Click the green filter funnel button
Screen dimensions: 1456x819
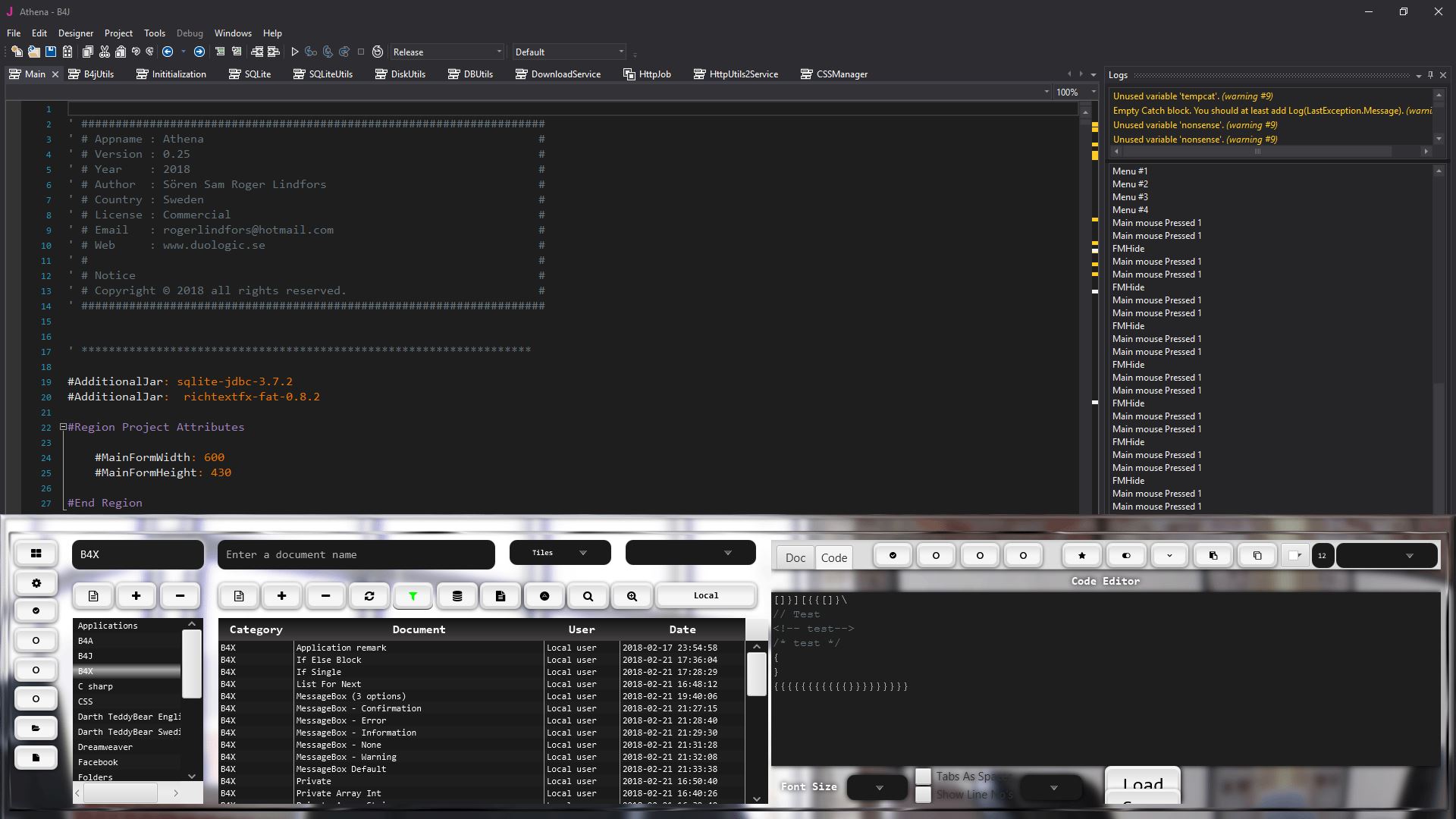(x=413, y=596)
